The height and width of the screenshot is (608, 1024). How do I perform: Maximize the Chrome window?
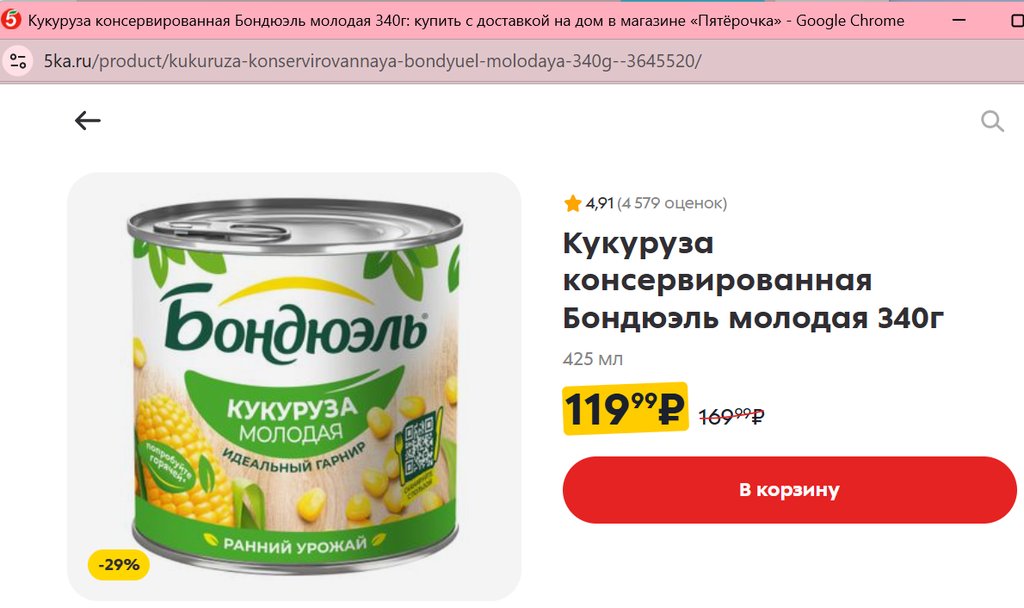(1017, 20)
